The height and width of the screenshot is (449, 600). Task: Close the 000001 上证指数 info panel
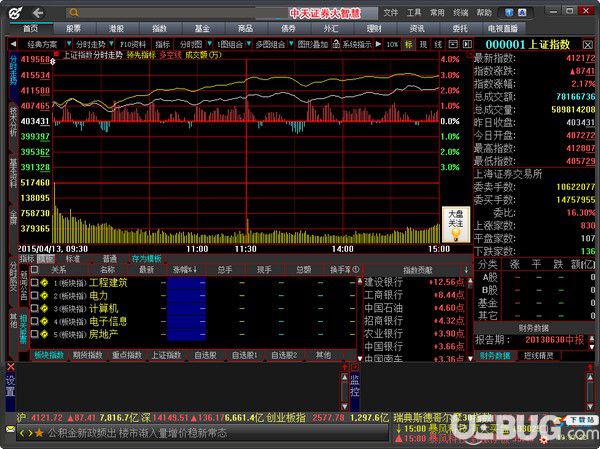587,45
